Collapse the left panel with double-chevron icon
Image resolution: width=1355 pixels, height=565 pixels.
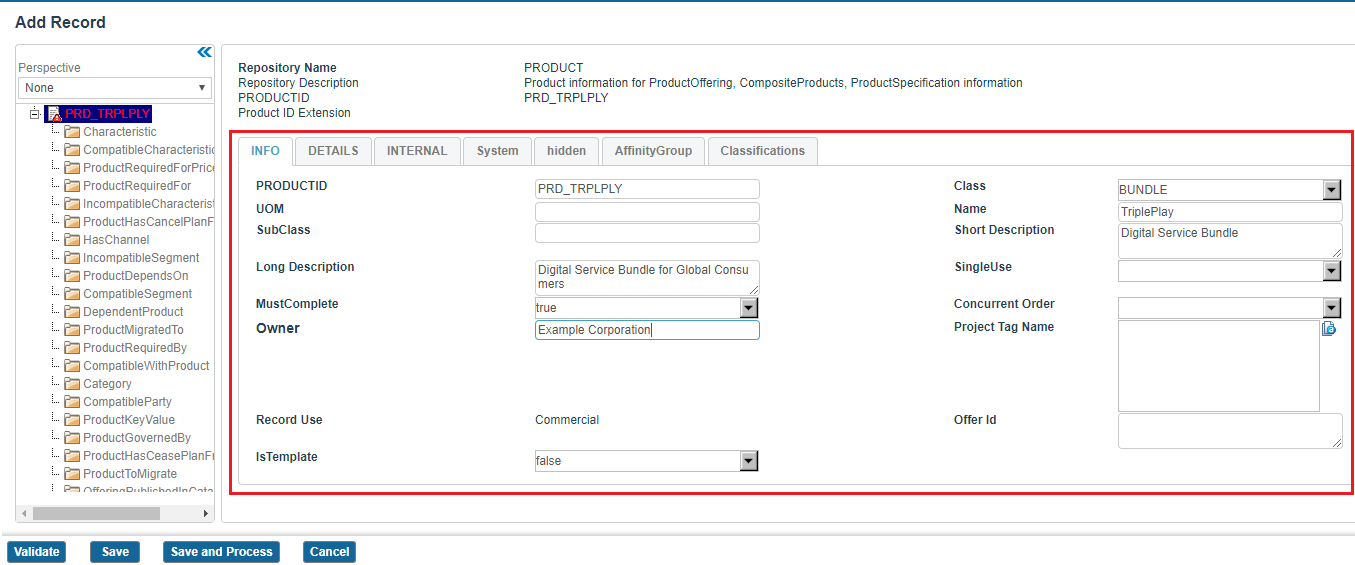pyautogui.click(x=204, y=52)
